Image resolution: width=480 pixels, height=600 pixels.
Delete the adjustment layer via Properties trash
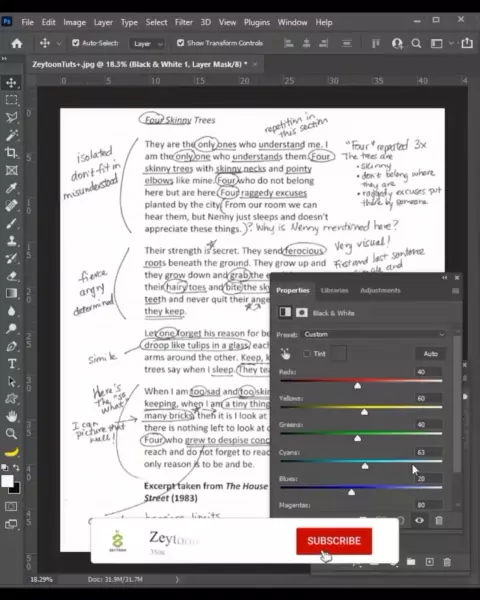coord(439,520)
